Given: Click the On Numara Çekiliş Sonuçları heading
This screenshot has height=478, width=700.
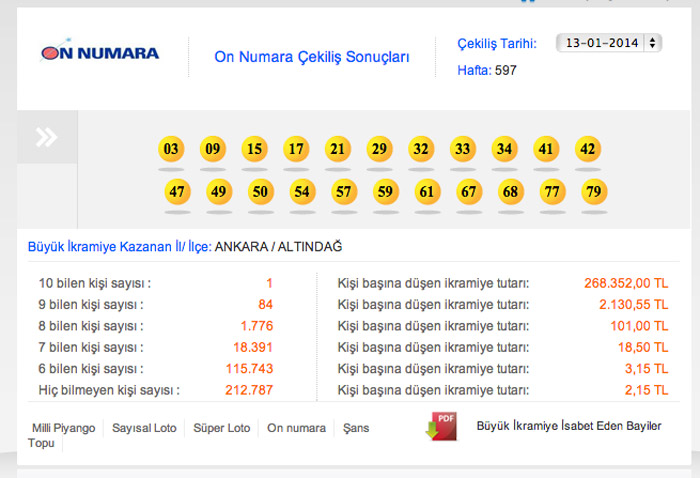Looking at the screenshot, I should 312,57.
